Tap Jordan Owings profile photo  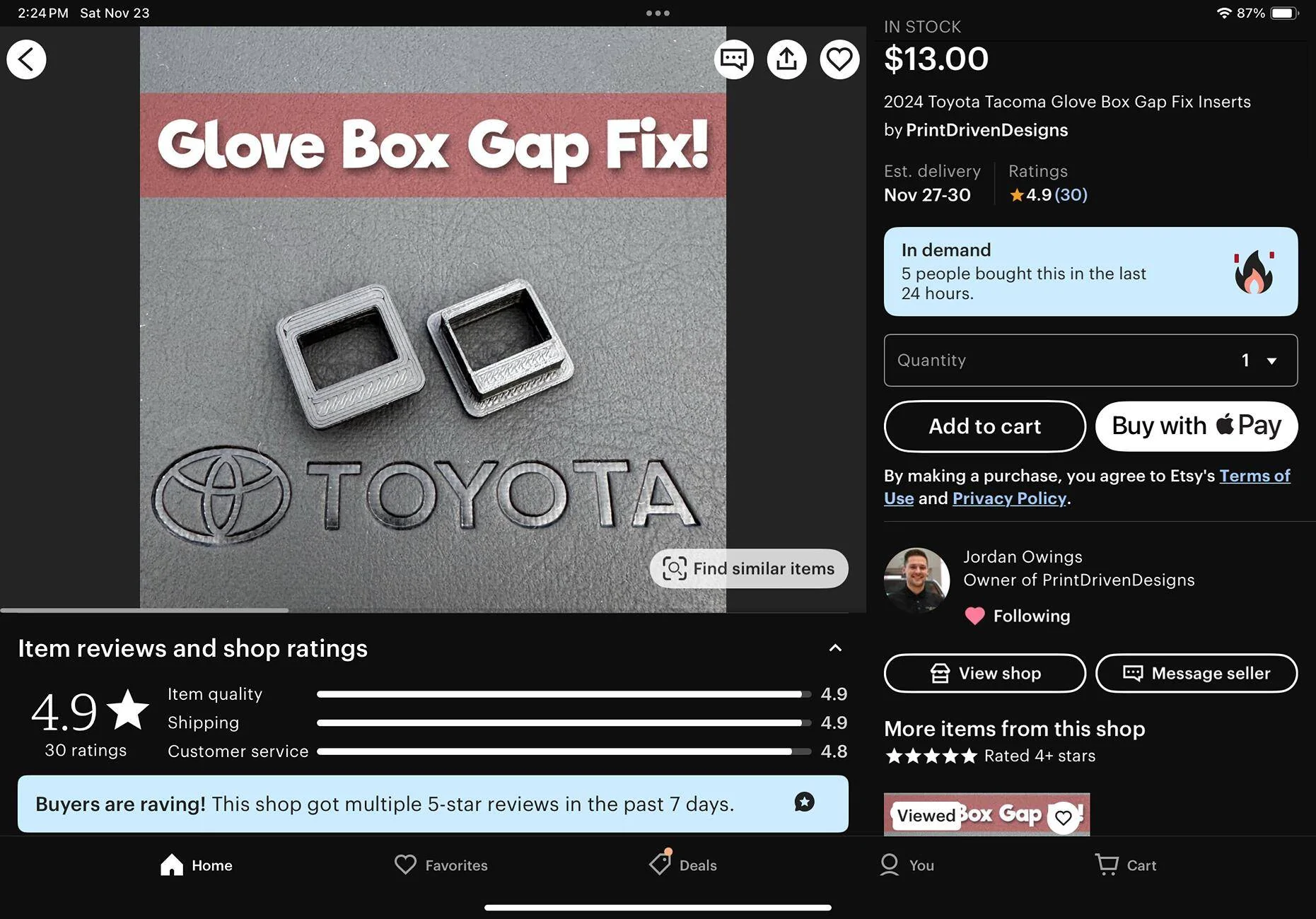click(x=916, y=580)
